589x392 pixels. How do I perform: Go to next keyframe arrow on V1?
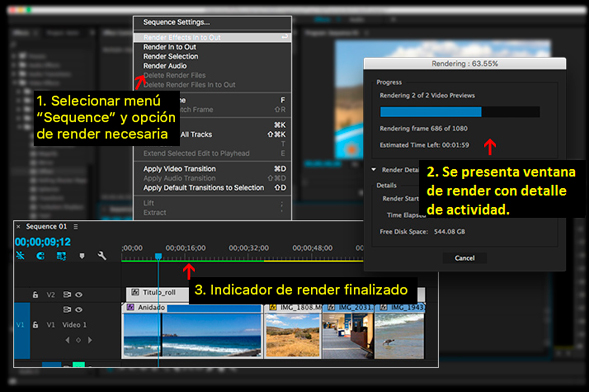90,340
